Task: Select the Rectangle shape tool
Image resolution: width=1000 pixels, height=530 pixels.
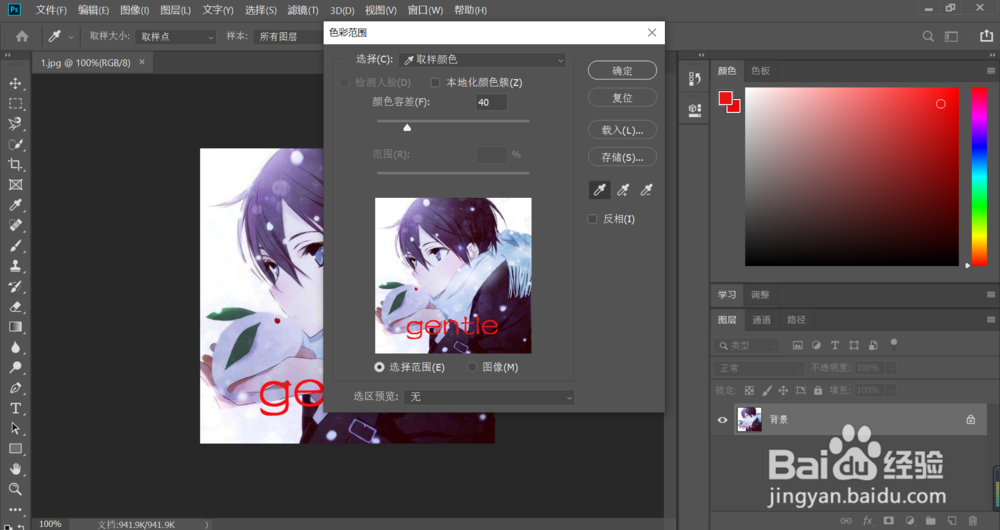Action: pyautogui.click(x=15, y=448)
